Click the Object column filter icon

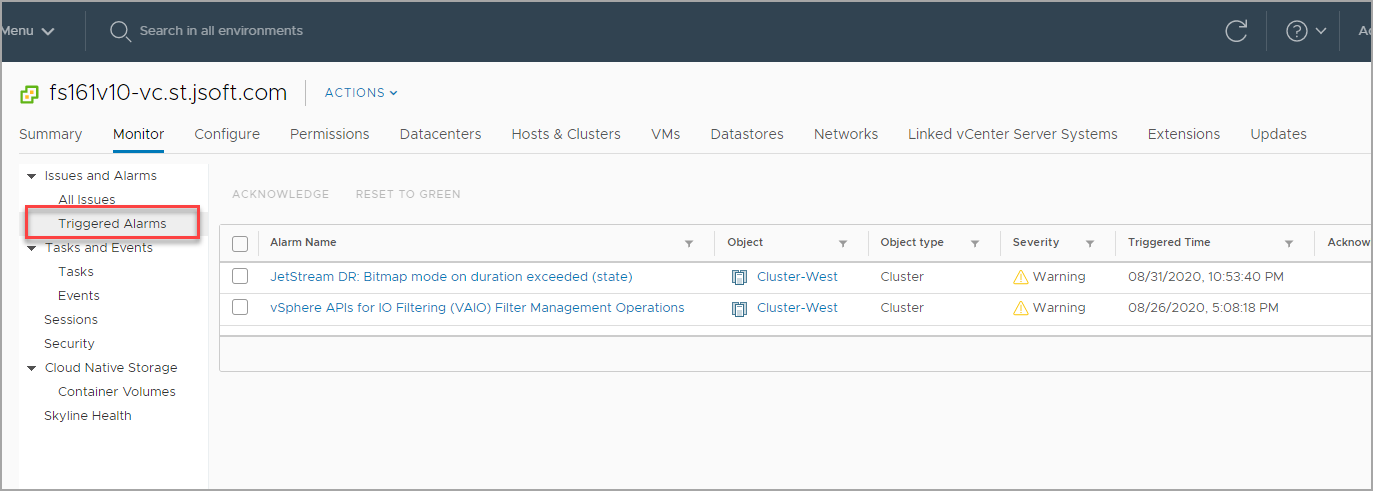(x=843, y=243)
